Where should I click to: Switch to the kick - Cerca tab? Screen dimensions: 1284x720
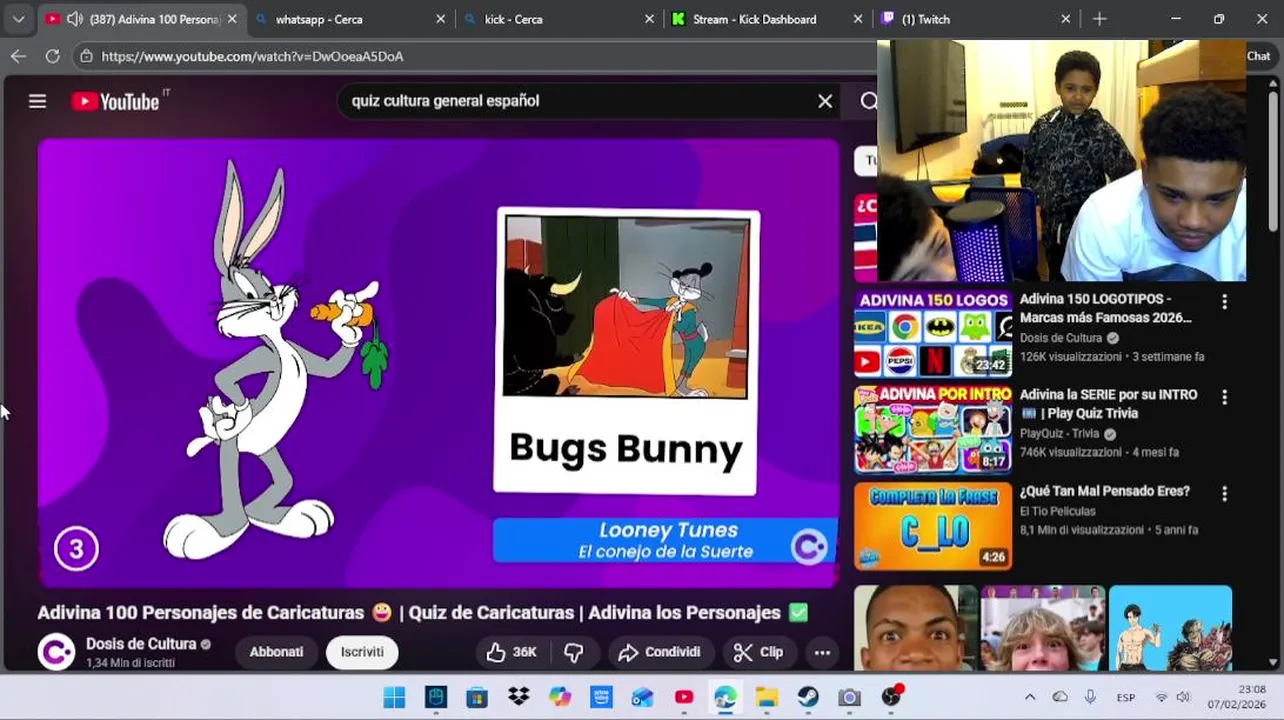coord(560,19)
